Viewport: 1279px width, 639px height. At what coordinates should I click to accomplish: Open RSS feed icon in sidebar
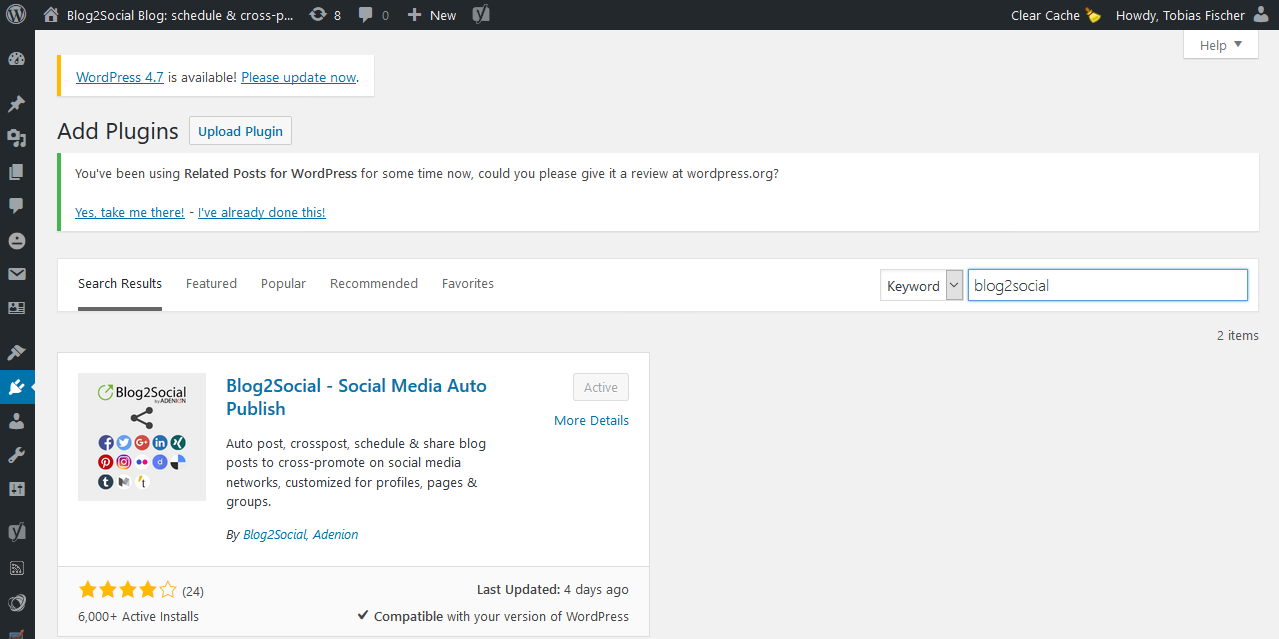tap(16, 568)
